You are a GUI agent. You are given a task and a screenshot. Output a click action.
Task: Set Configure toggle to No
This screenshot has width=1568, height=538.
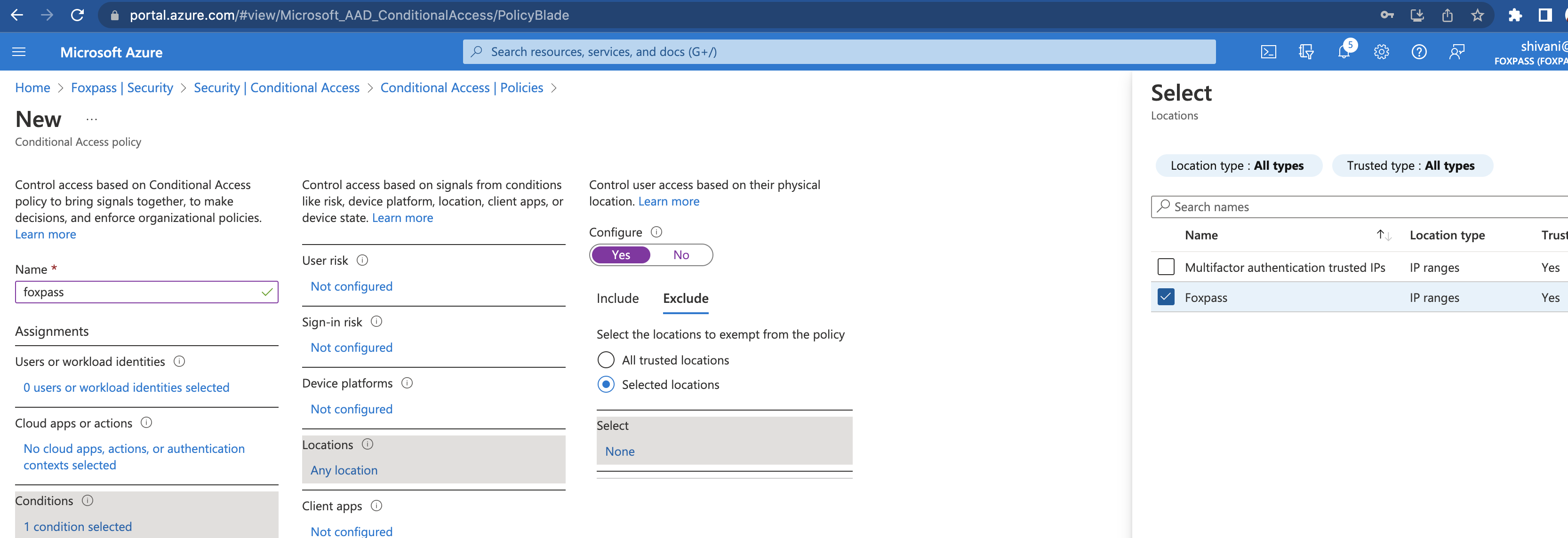(680, 255)
